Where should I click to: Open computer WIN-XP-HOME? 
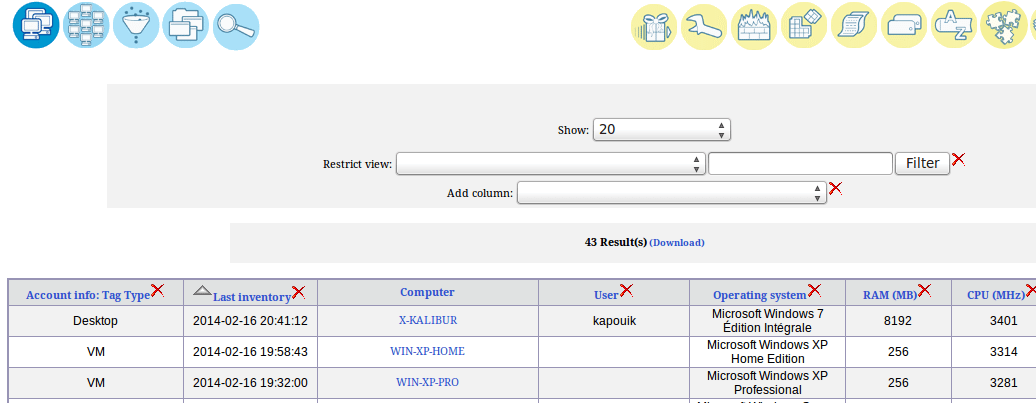427,351
